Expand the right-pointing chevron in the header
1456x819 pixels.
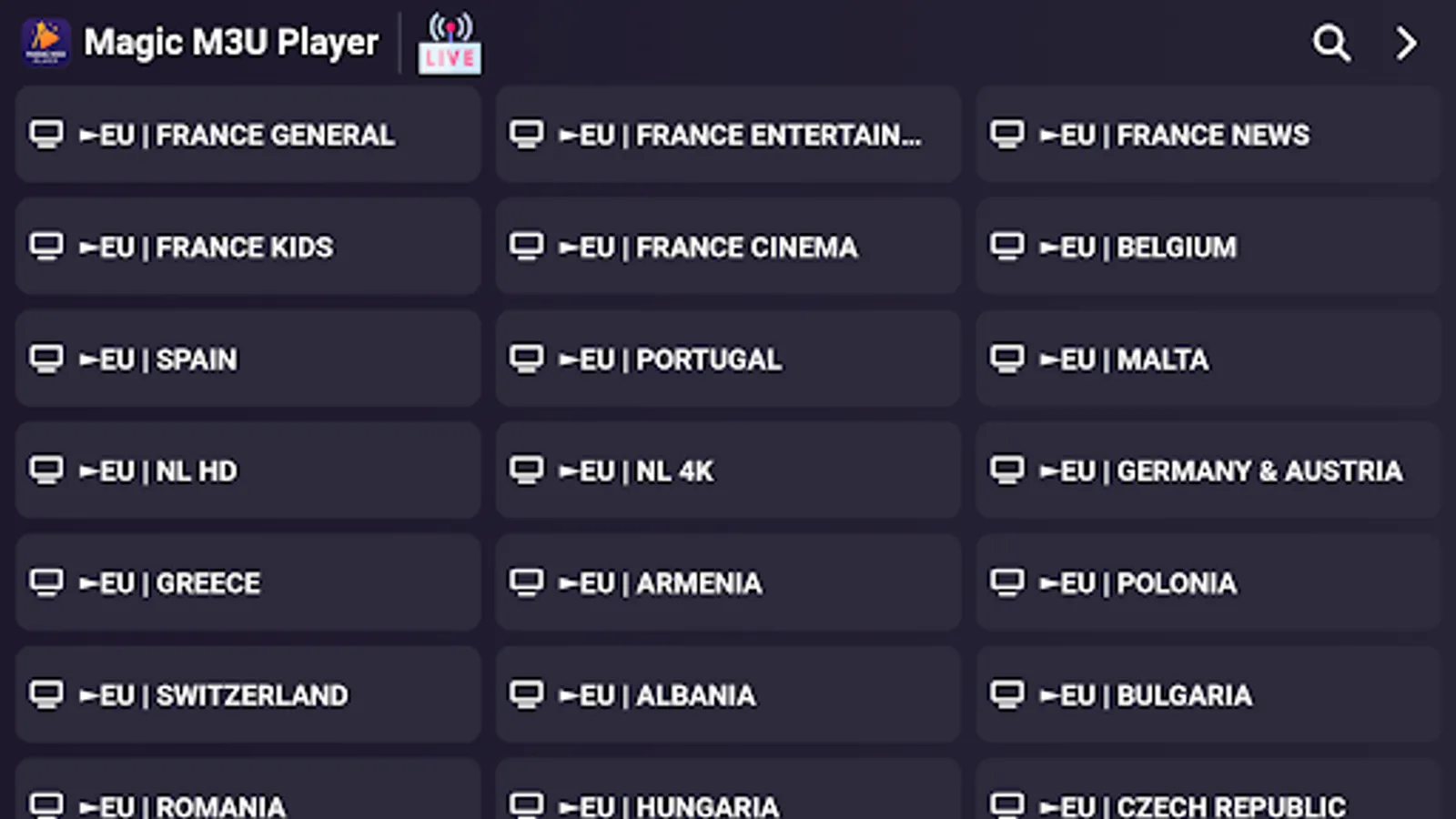pos(1405,43)
